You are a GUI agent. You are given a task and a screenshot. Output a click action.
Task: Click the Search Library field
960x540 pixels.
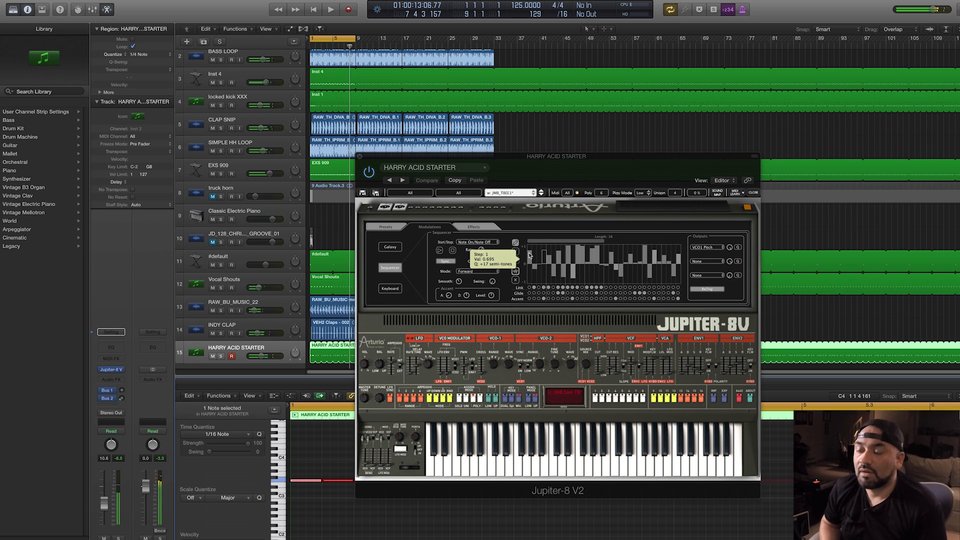[x=44, y=91]
